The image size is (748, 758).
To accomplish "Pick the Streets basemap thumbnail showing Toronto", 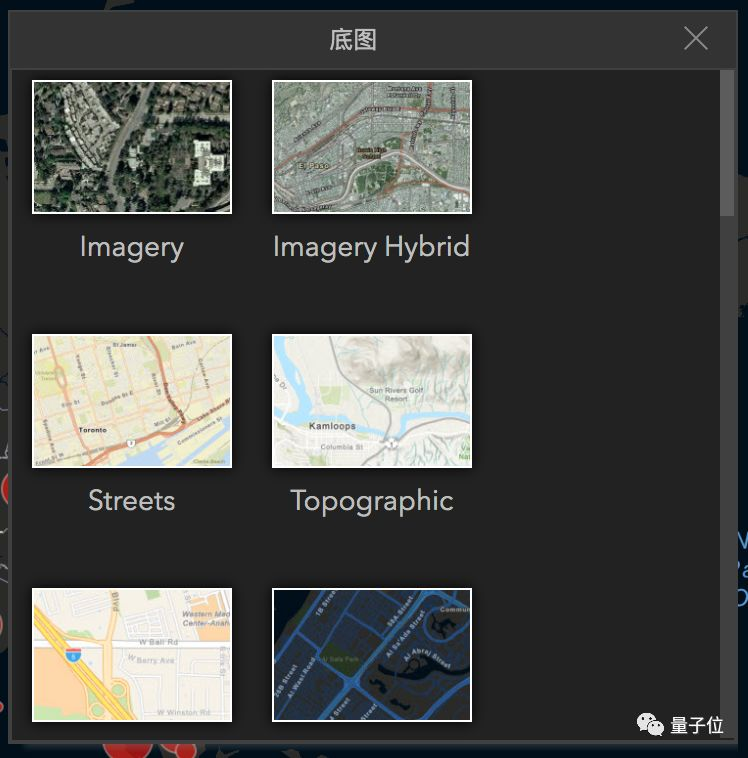I will tap(132, 401).
